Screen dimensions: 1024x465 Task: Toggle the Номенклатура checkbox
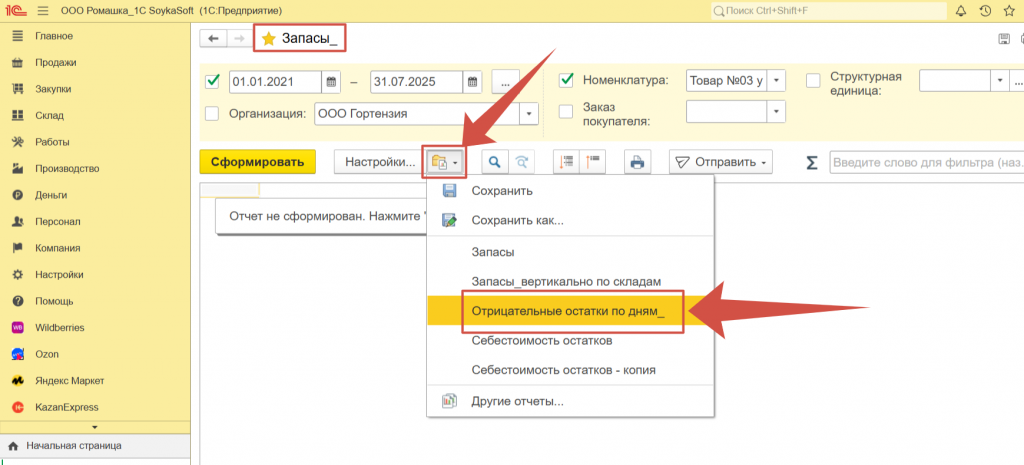click(566, 80)
